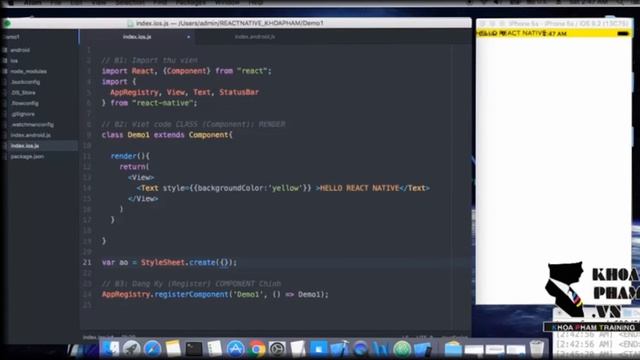Open Xcode hammer icon in dock
The height and width of the screenshot is (360, 640).
[x=339, y=349]
